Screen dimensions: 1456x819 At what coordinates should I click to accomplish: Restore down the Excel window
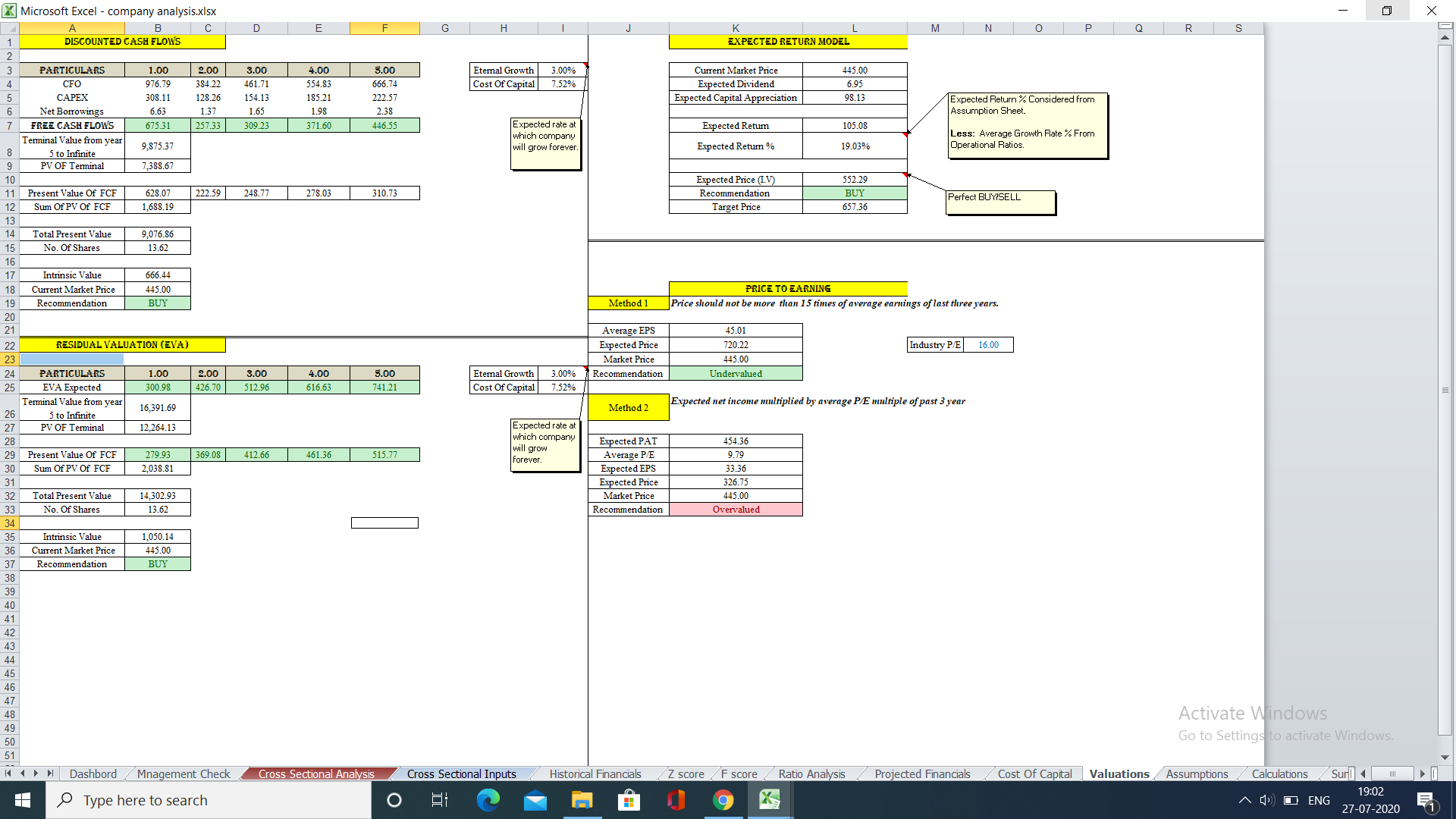[1387, 11]
